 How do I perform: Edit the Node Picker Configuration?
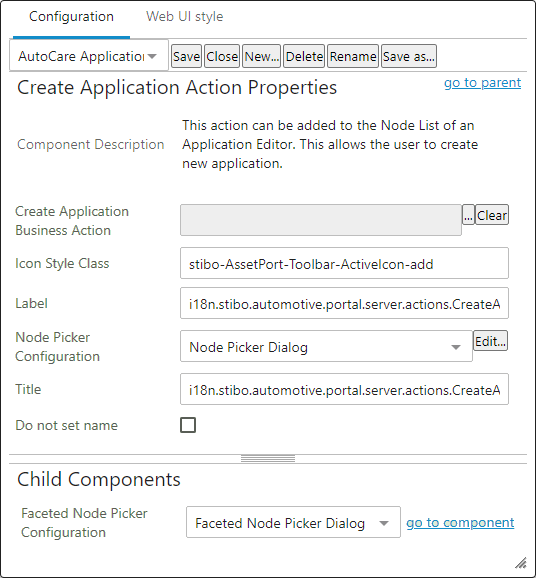490,341
